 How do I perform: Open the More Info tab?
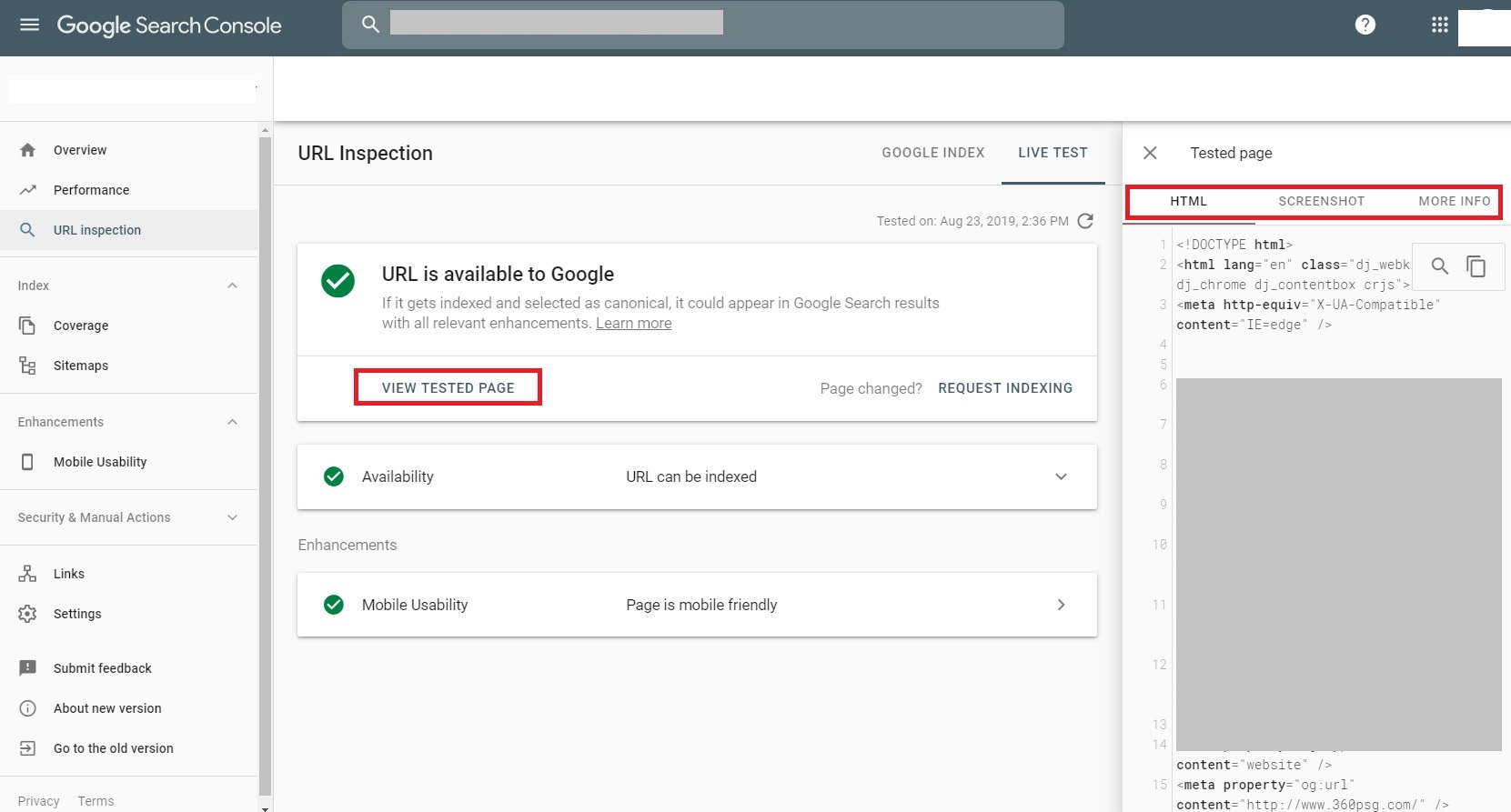point(1454,201)
